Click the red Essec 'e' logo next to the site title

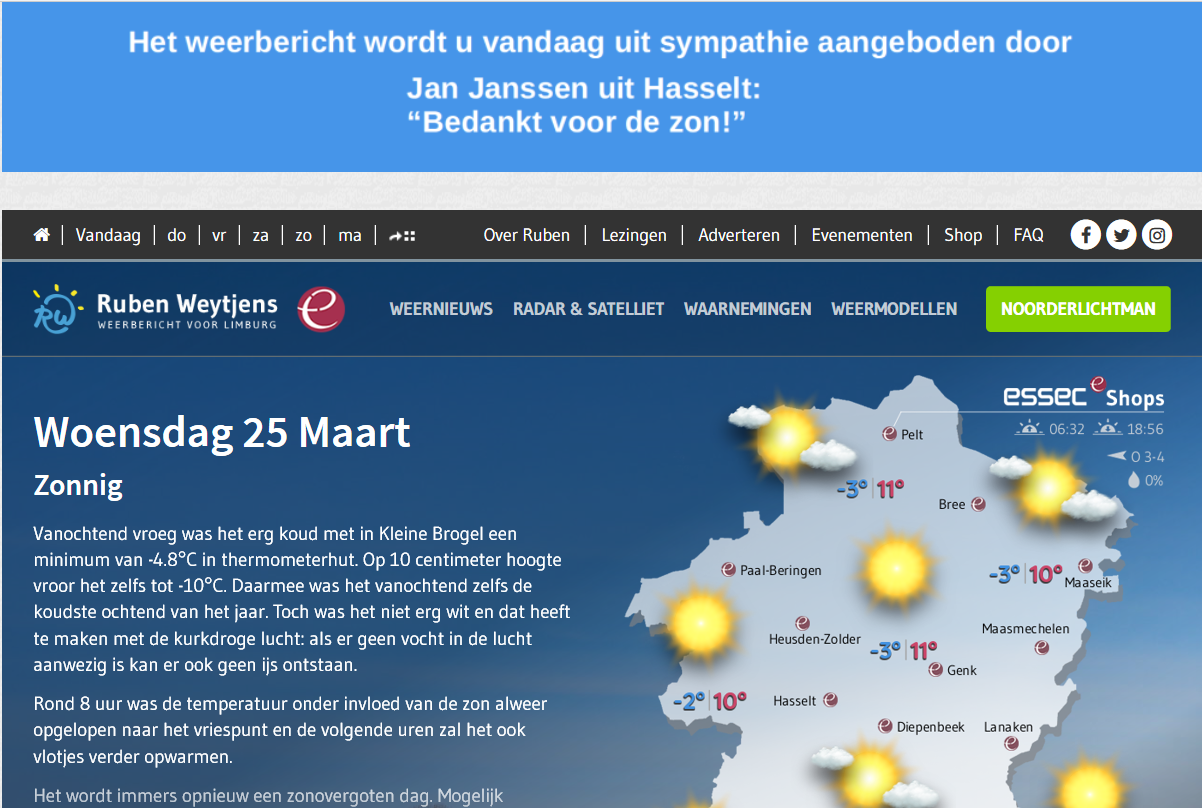[321, 309]
